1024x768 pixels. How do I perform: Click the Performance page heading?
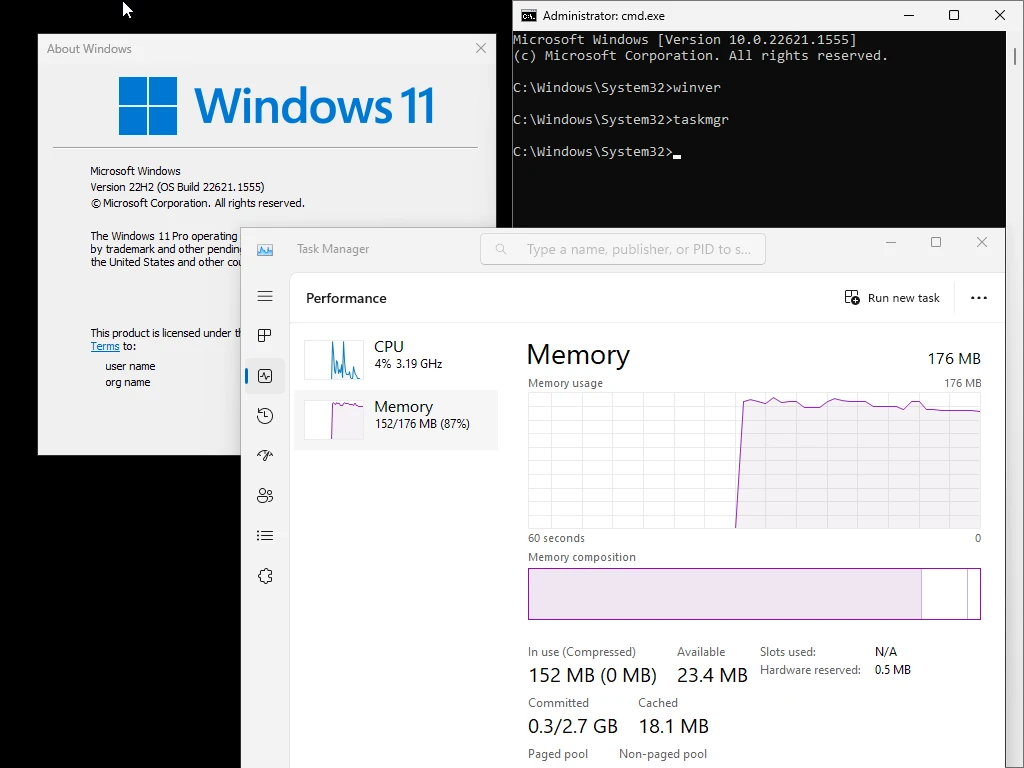point(345,298)
